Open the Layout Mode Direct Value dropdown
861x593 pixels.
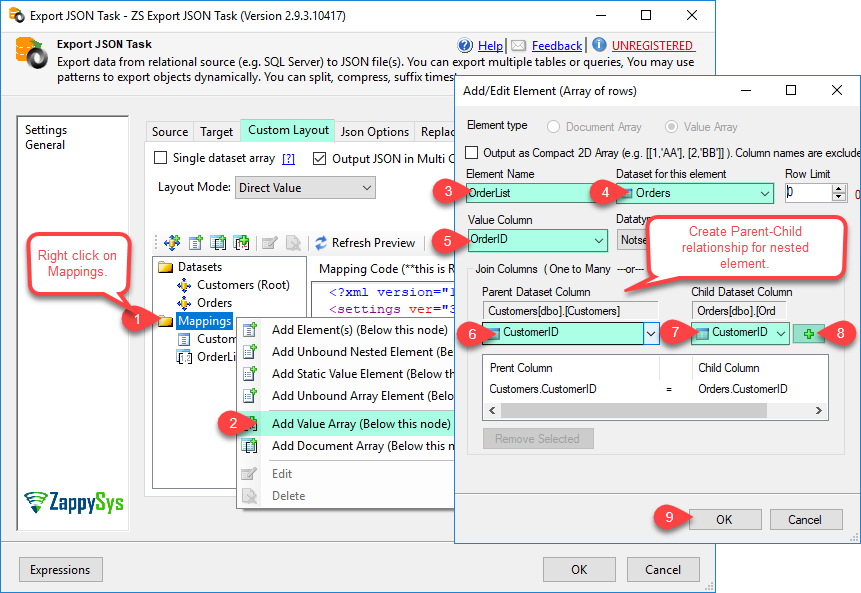point(305,188)
